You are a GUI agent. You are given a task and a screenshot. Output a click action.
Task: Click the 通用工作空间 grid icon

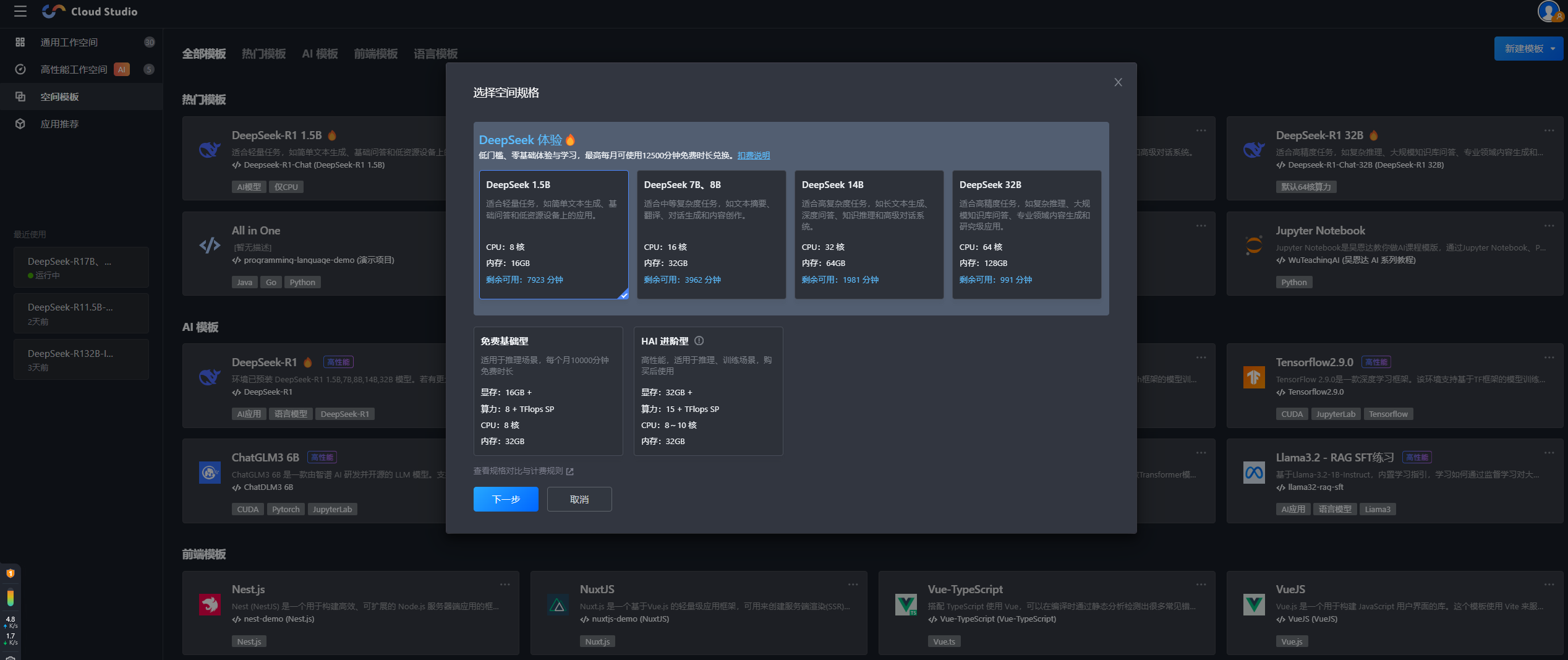(x=20, y=42)
